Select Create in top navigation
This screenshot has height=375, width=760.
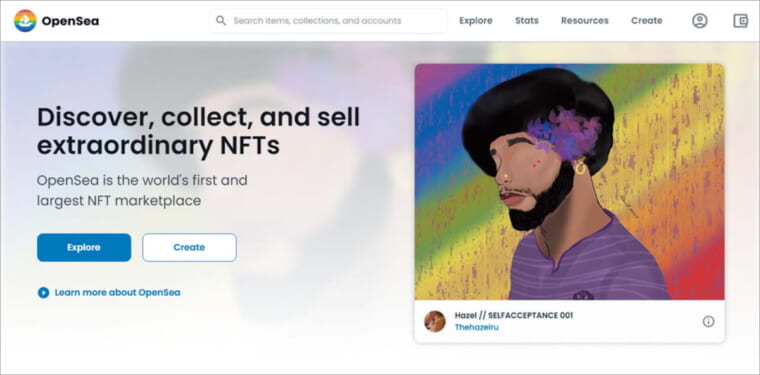[647, 21]
